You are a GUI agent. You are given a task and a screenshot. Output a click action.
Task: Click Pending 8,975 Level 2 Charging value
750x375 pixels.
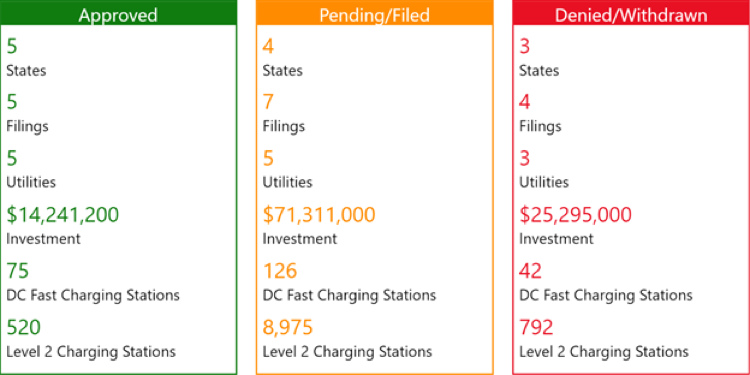(x=288, y=328)
